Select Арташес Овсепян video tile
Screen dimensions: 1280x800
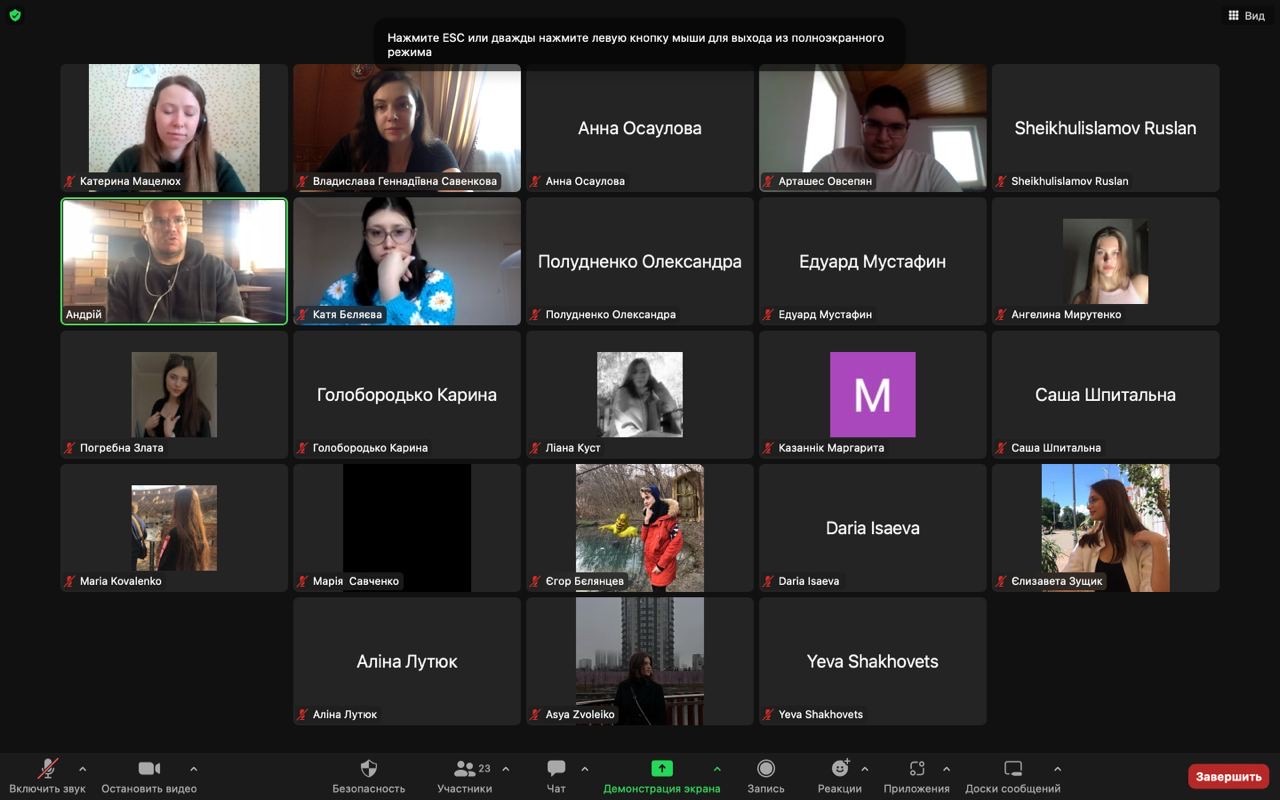(873, 128)
